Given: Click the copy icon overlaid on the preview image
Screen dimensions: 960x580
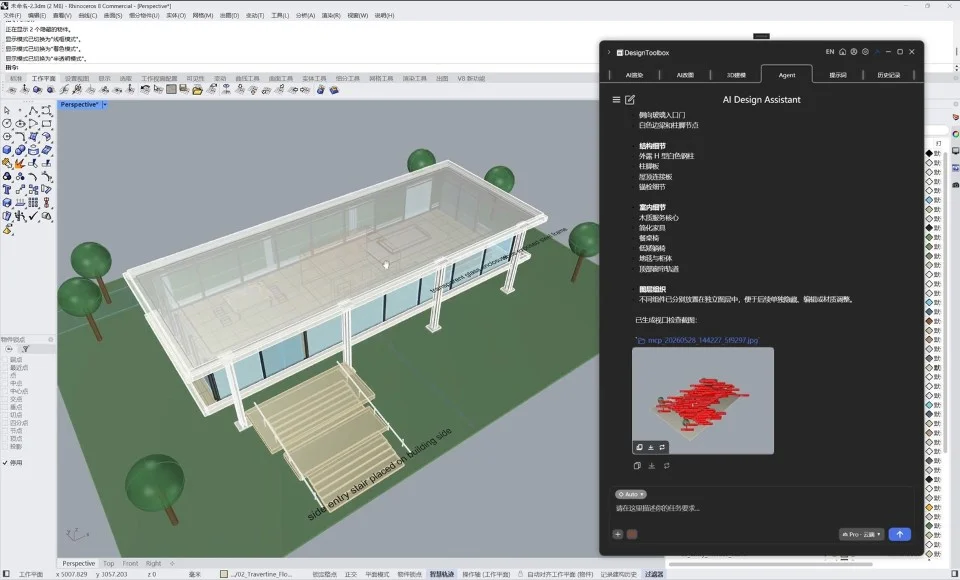Looking at the screenshot, I should tap(639, 447).
